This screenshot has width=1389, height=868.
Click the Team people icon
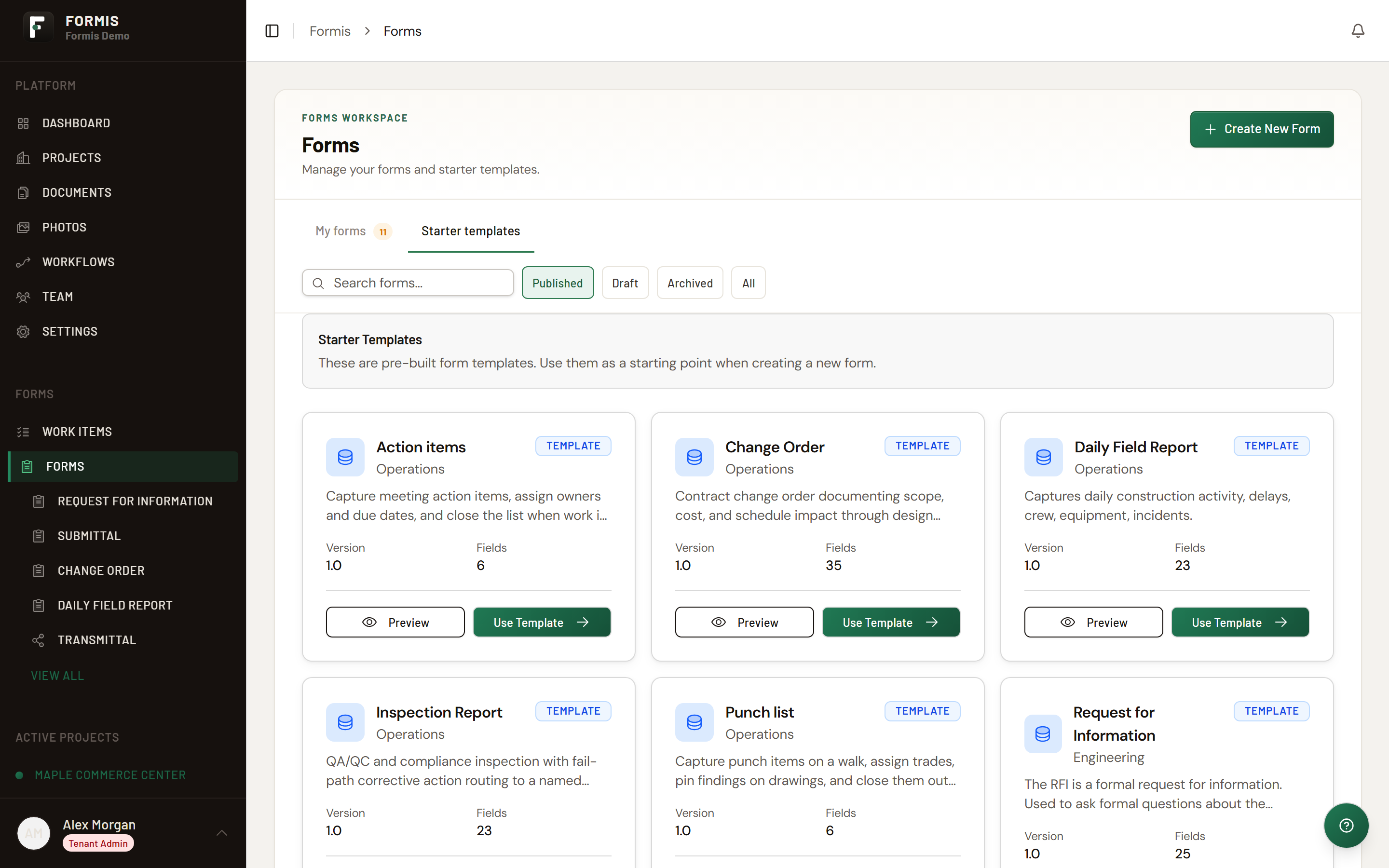23,297
